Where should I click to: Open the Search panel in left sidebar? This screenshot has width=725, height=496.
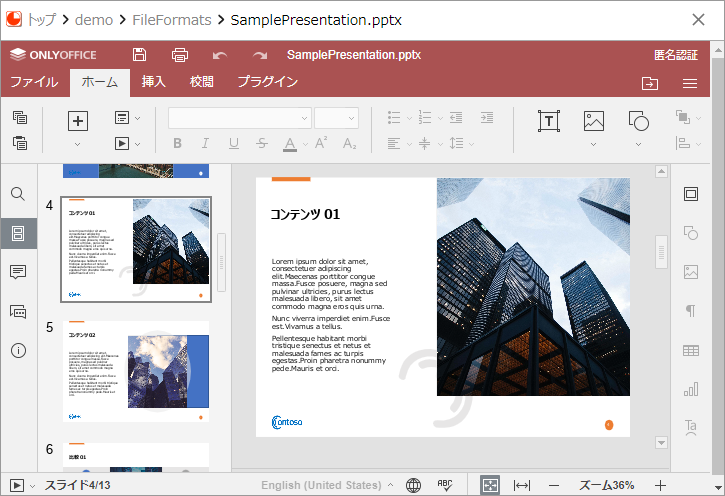pos(18,194)
